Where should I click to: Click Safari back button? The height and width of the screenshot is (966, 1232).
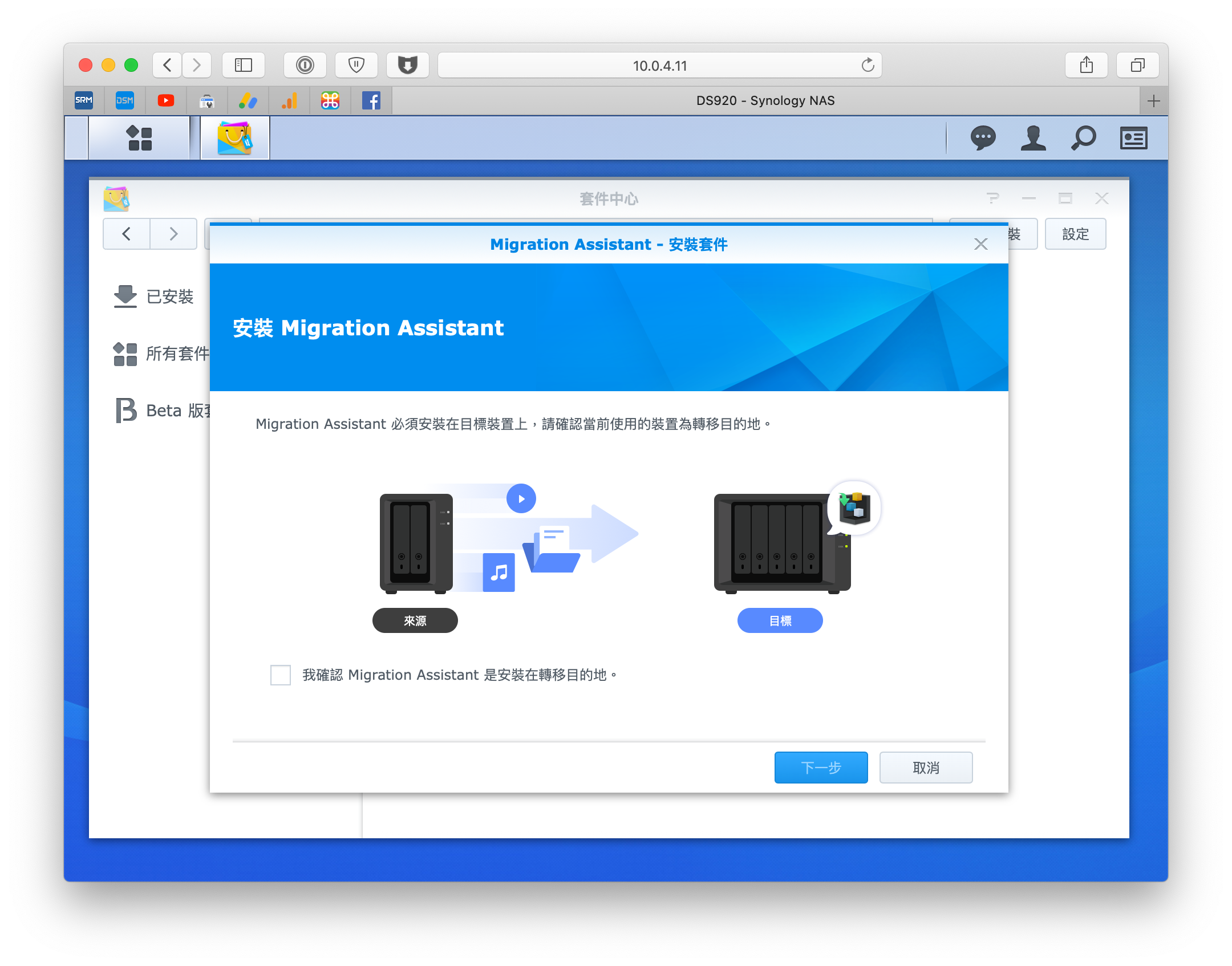click(167, 65)
